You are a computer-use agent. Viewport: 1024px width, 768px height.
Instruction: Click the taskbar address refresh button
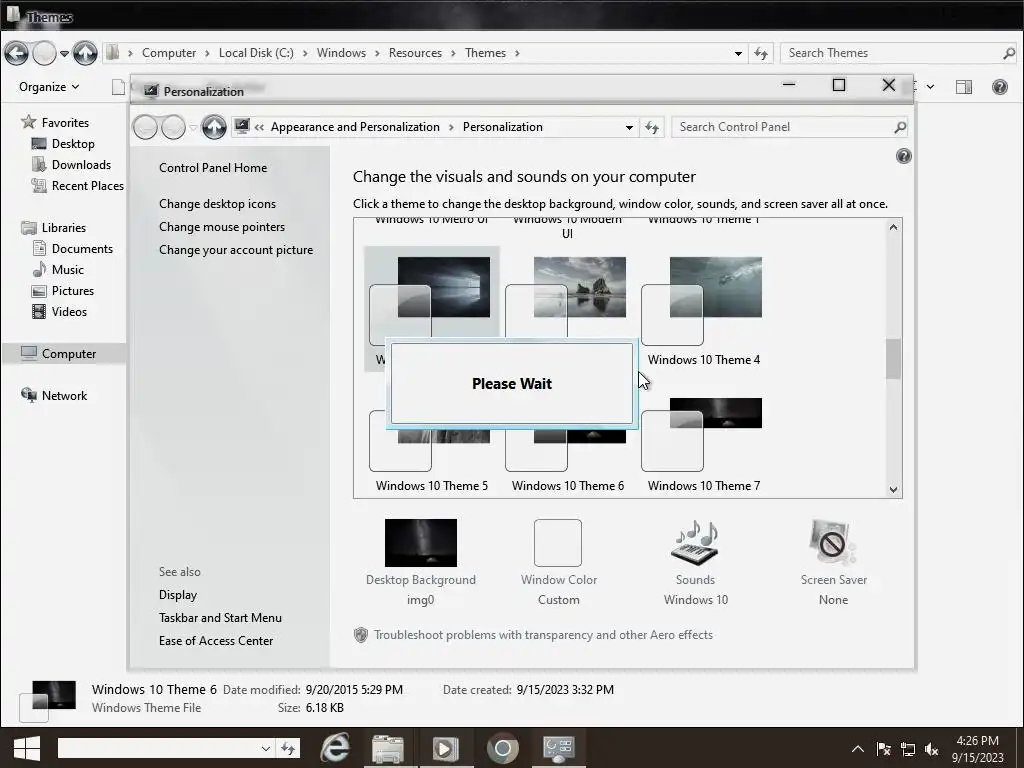(288, 748)
